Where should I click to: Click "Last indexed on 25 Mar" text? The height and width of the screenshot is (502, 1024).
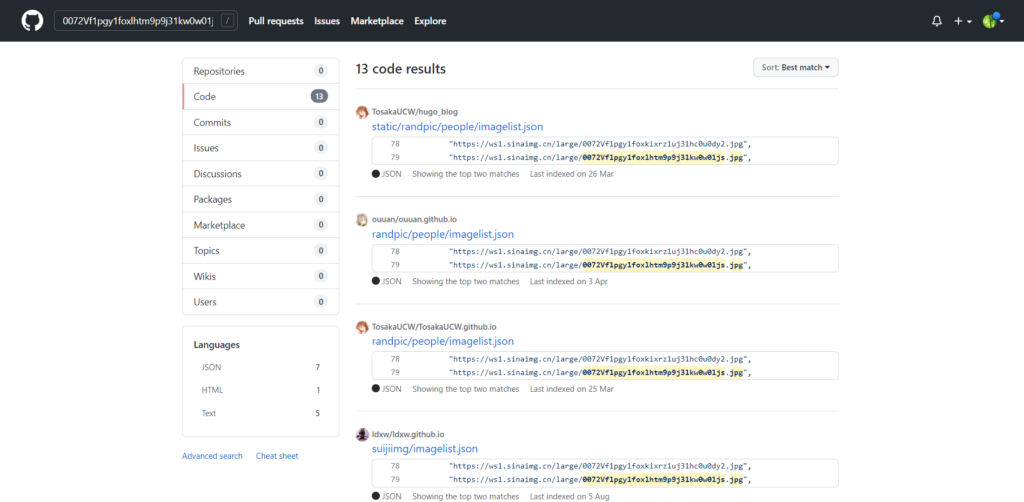[571, 389]
